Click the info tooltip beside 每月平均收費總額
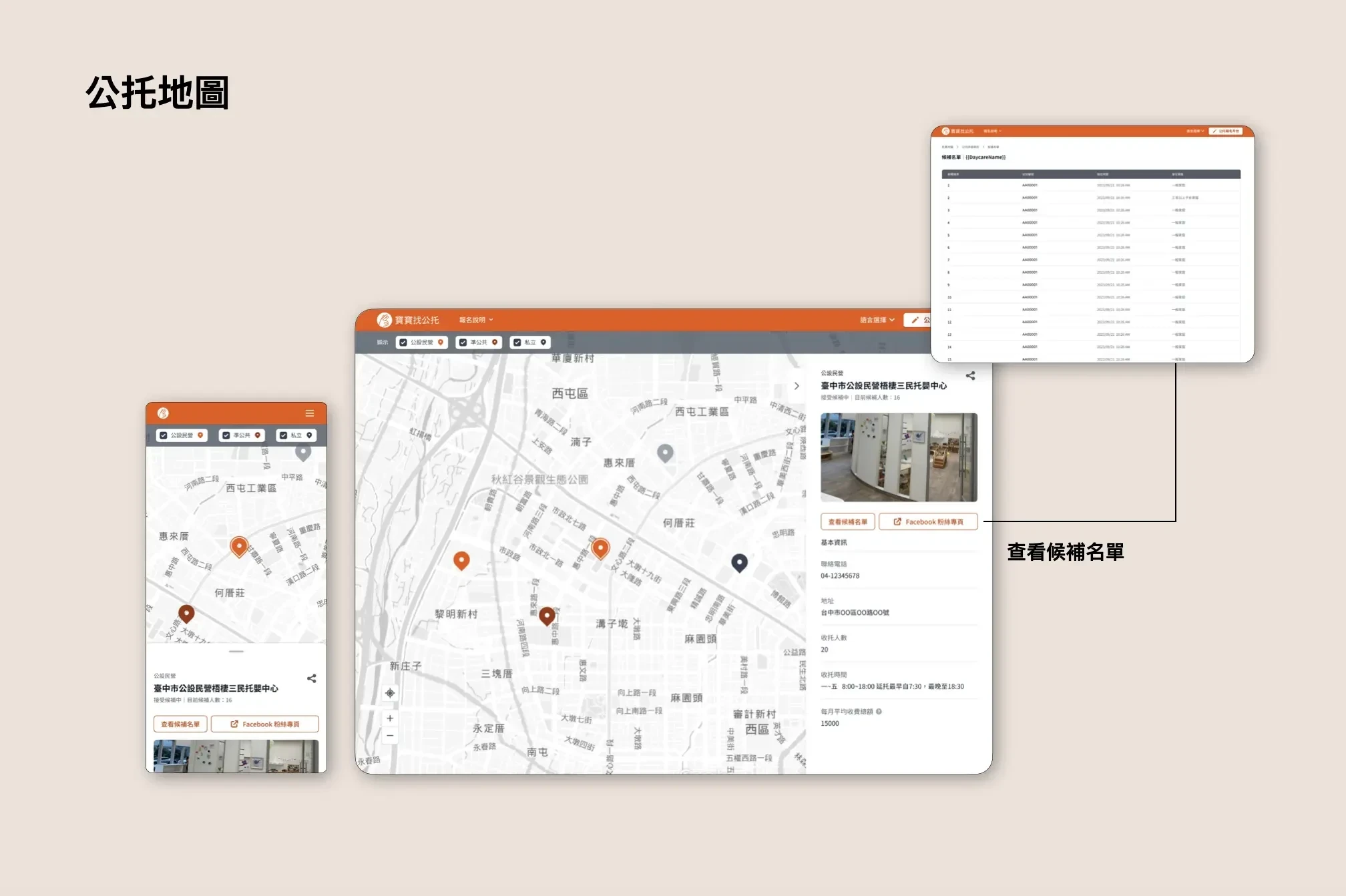 [879, 712]
